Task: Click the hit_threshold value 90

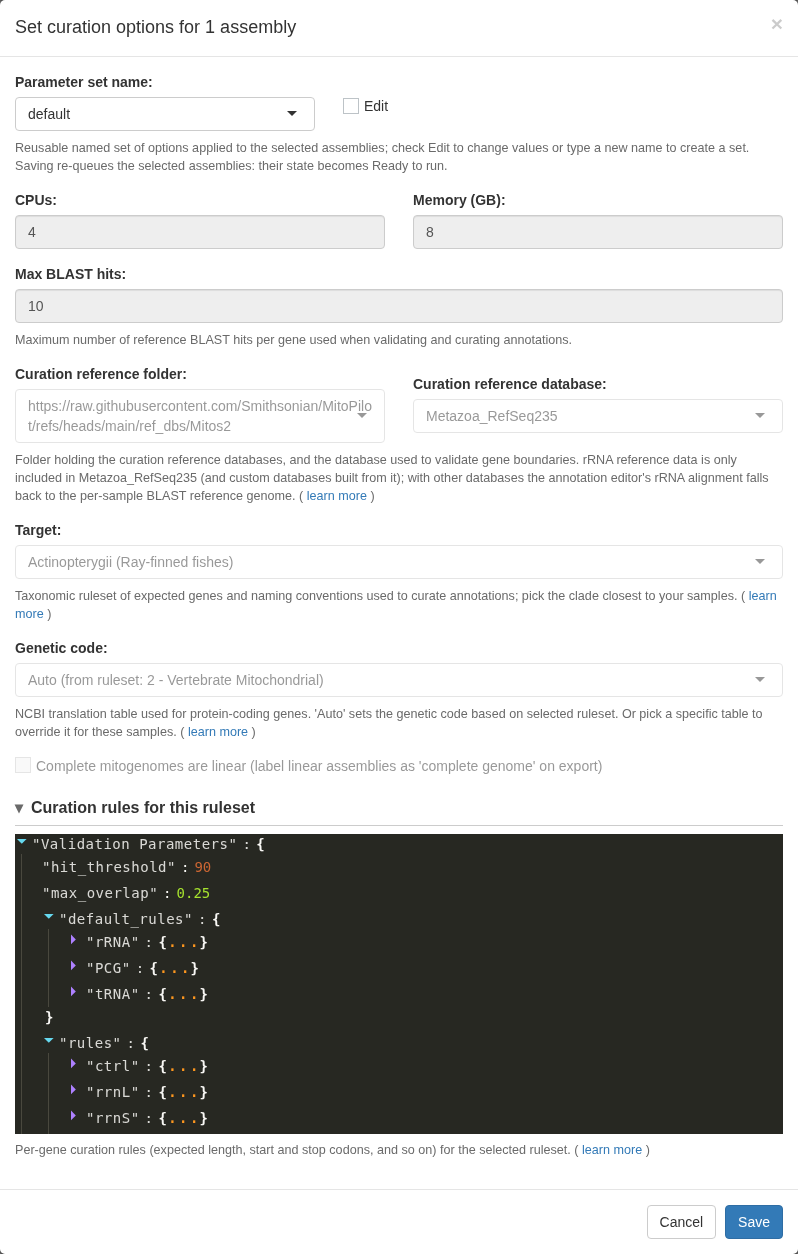Action: tap(203, 868)
